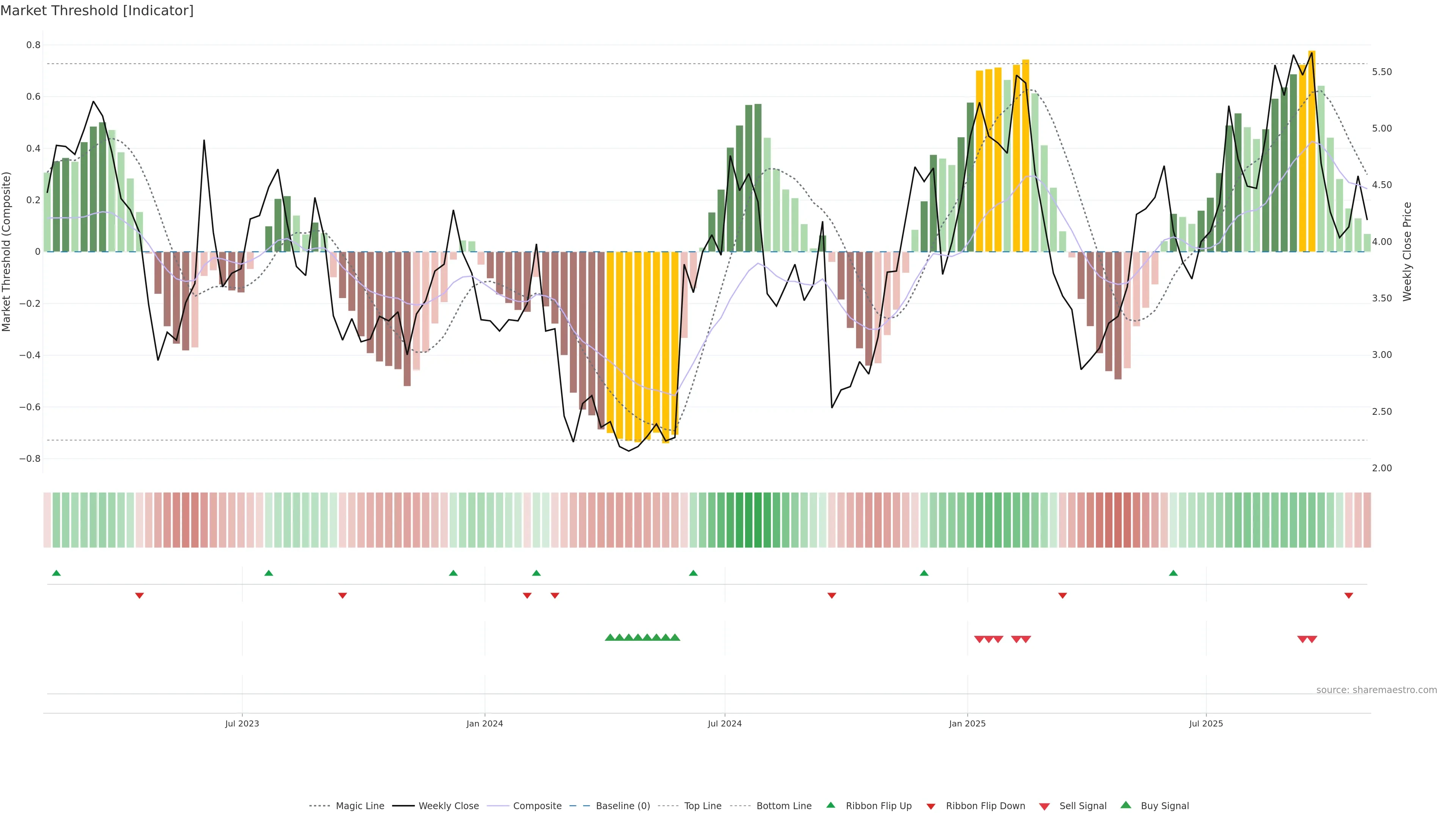
Task: Hide the Baseline (0) series via legend
Action: pyautogui.click(x=623, y=806)
